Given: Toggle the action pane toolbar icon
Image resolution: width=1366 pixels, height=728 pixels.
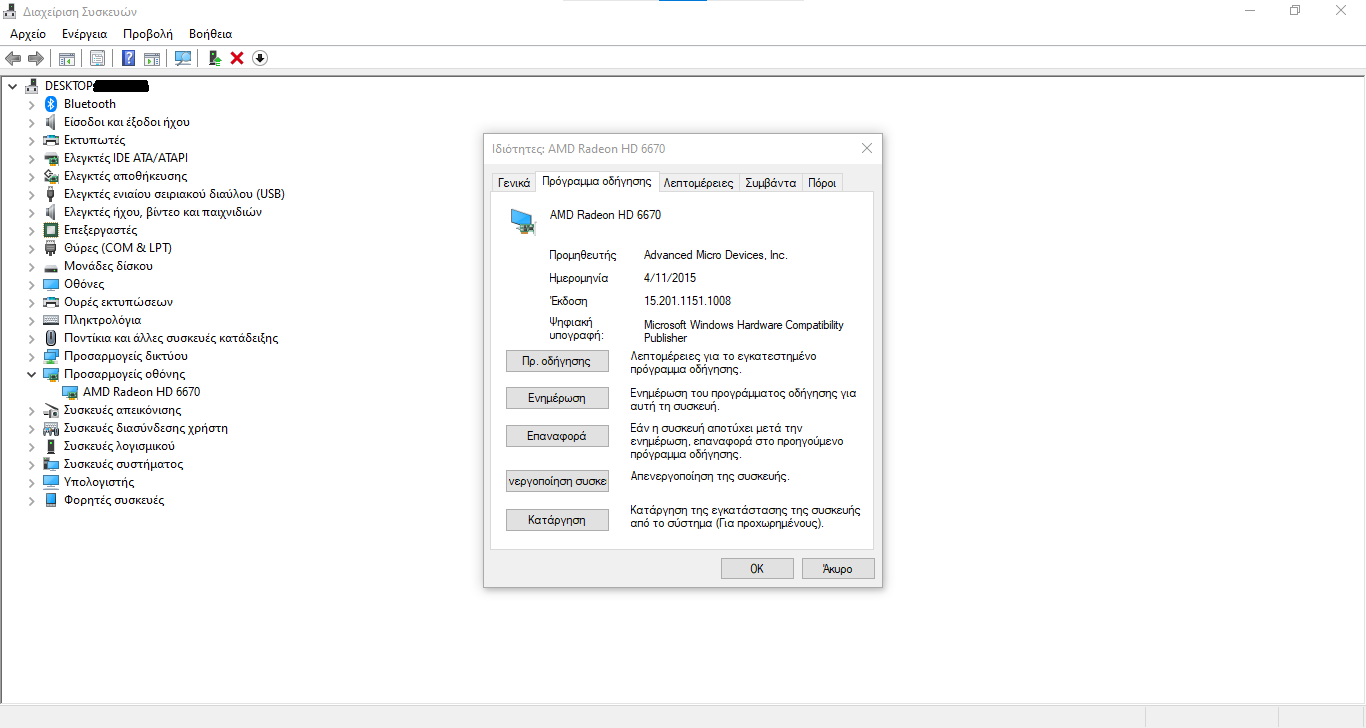Looking at the screenshot, I should (152, 58).
